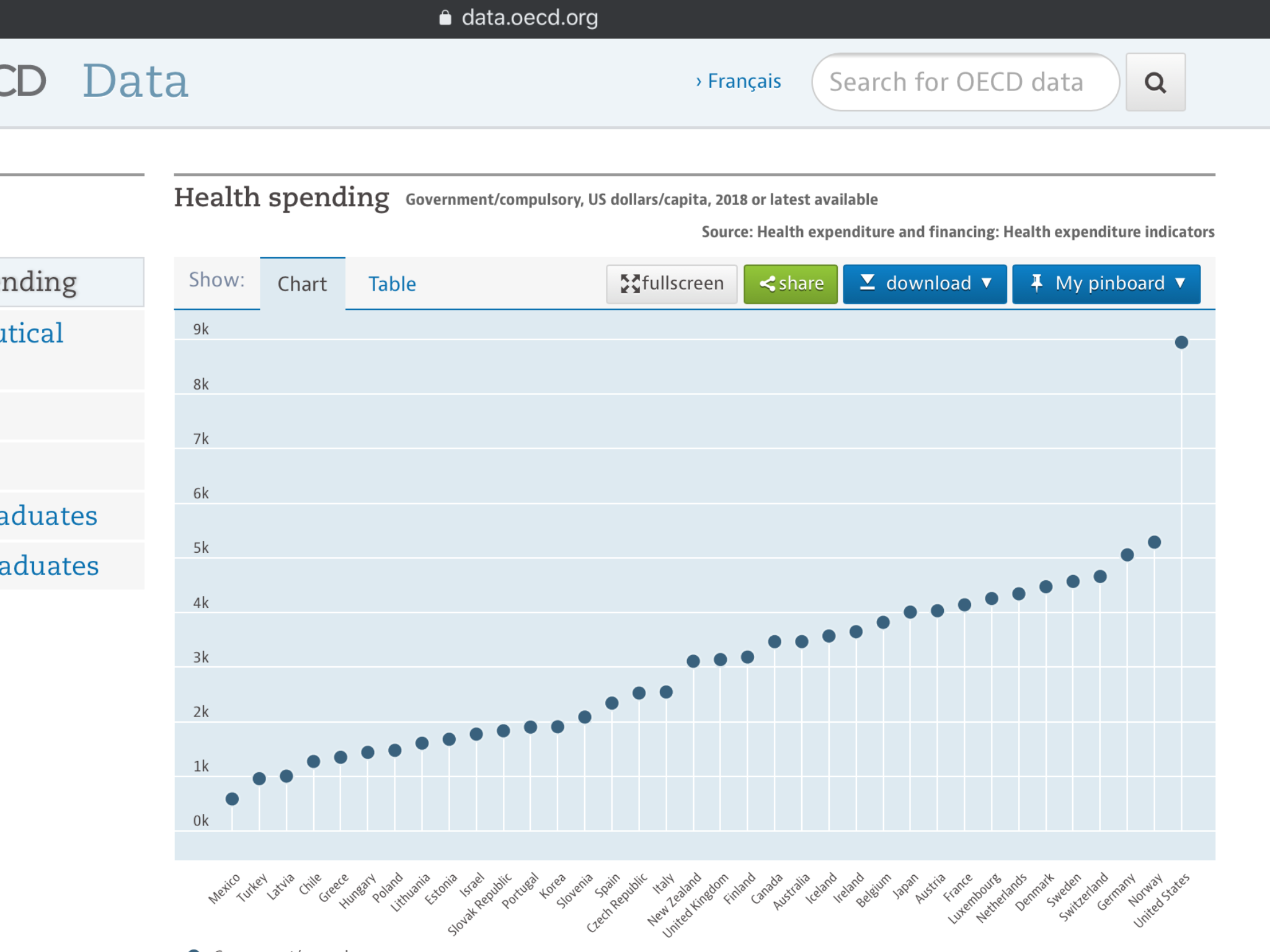Click the Netherlands axis label

[x=1001, y=898]
